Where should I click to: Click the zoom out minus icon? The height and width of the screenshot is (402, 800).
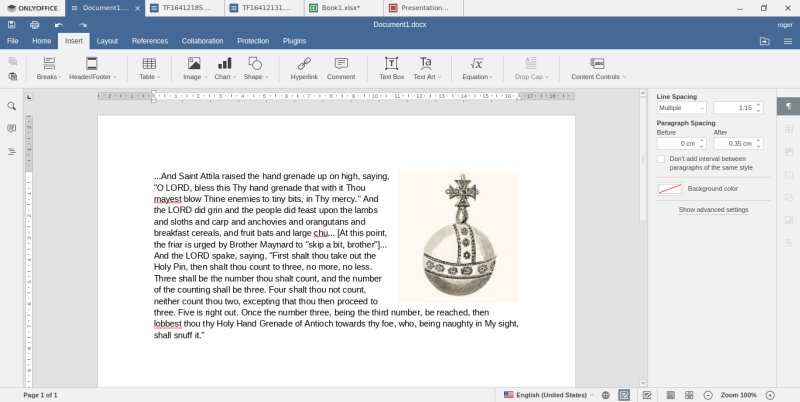tap(708, 395)
